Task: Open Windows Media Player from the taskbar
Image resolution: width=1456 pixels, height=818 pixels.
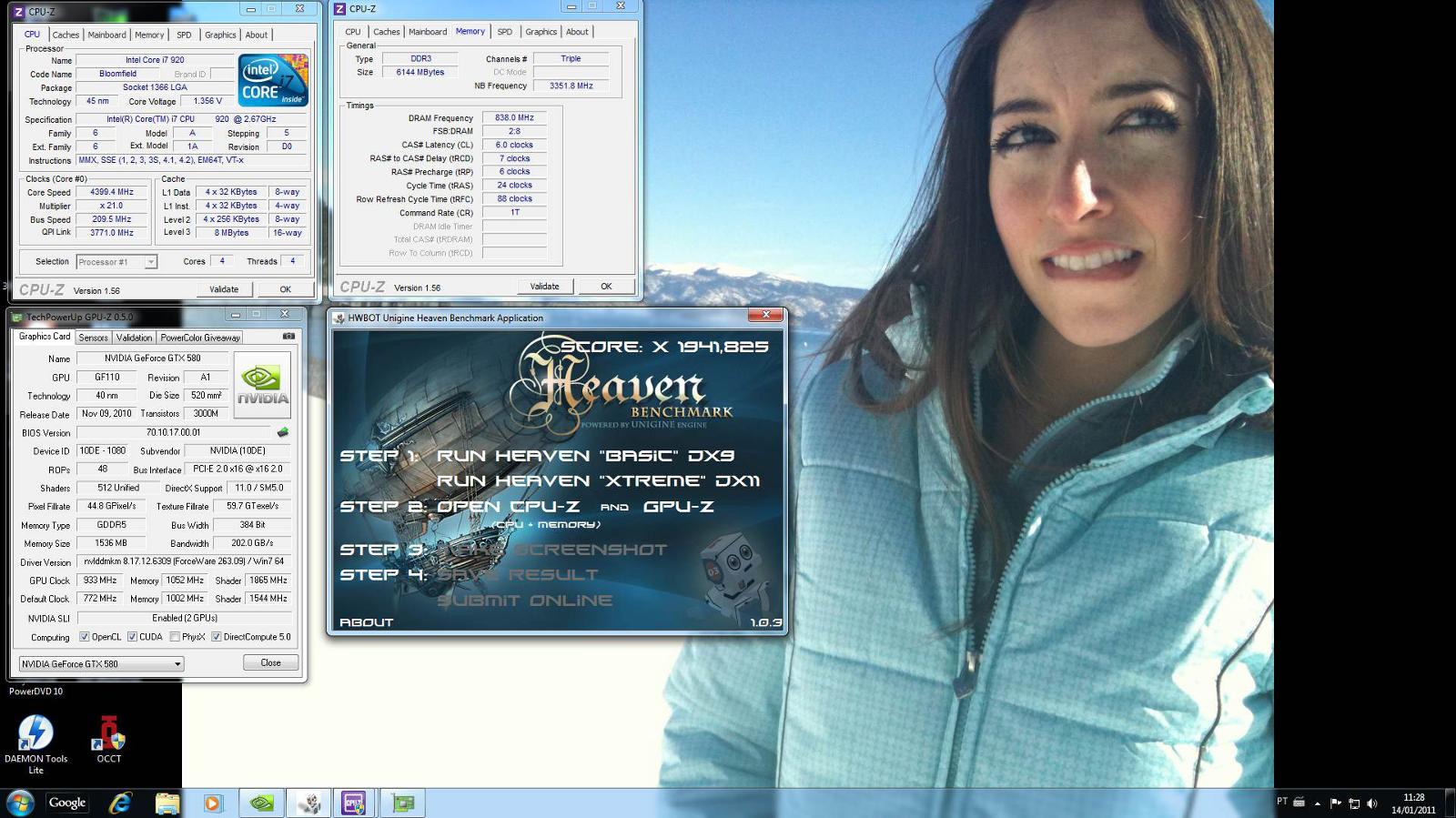Action: click(213, 803)
